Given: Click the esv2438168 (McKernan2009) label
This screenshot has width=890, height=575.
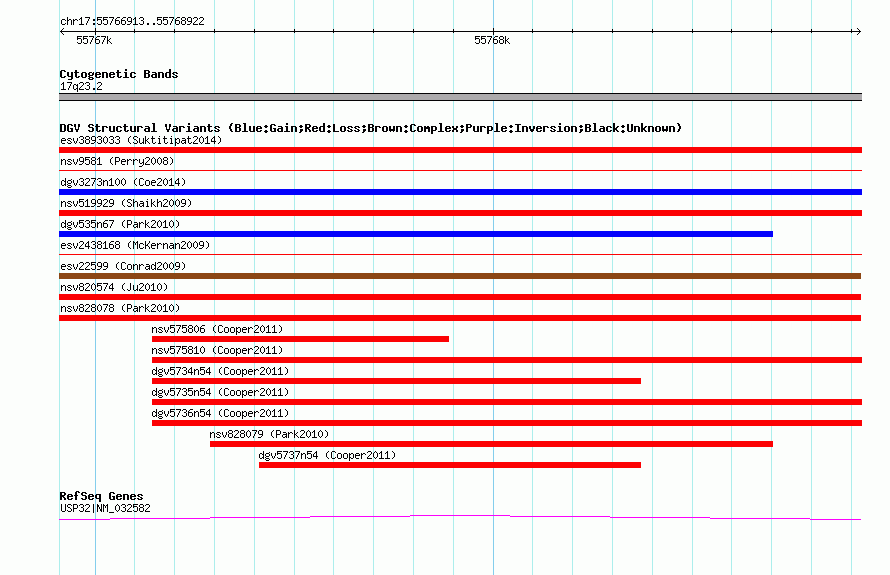Looking at the screenshot, I should [x=135, y=245].
